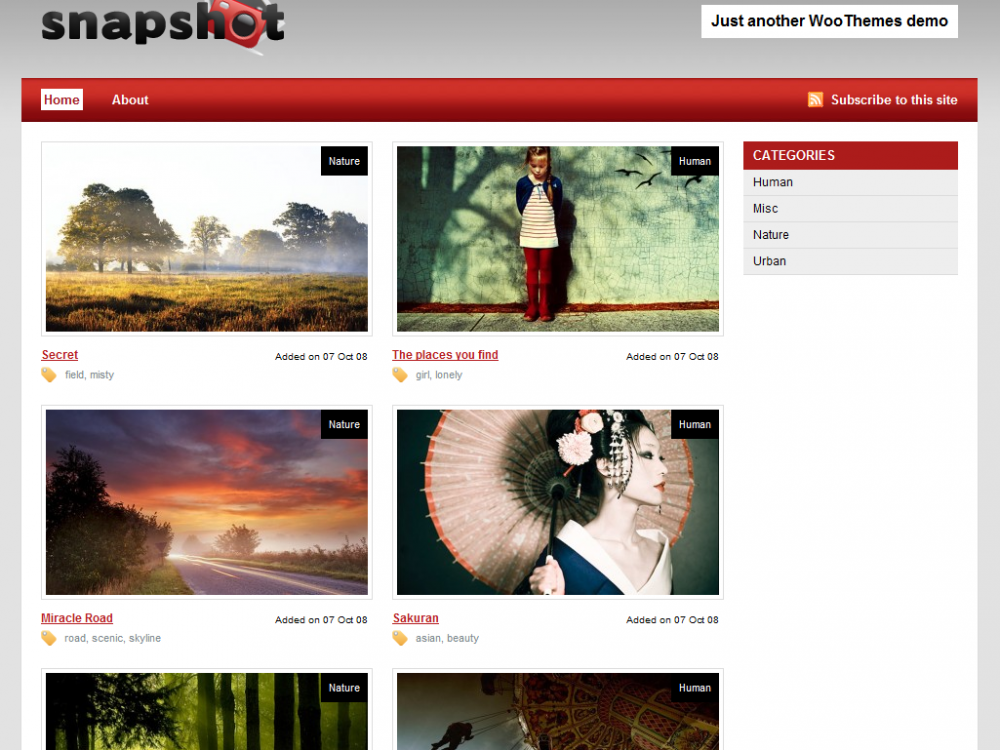Click 'Just another WooThemes demo' tagline
Viewport: 1000px width, 750px height.
pos(829,21)
